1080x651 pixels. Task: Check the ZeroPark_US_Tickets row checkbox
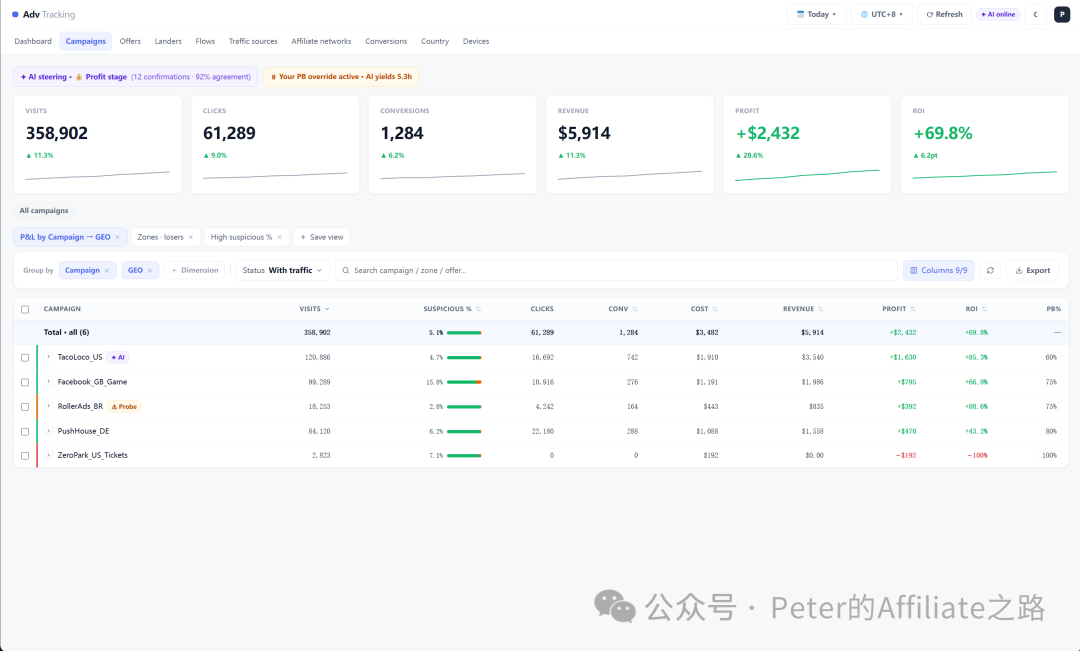(25, 456)
